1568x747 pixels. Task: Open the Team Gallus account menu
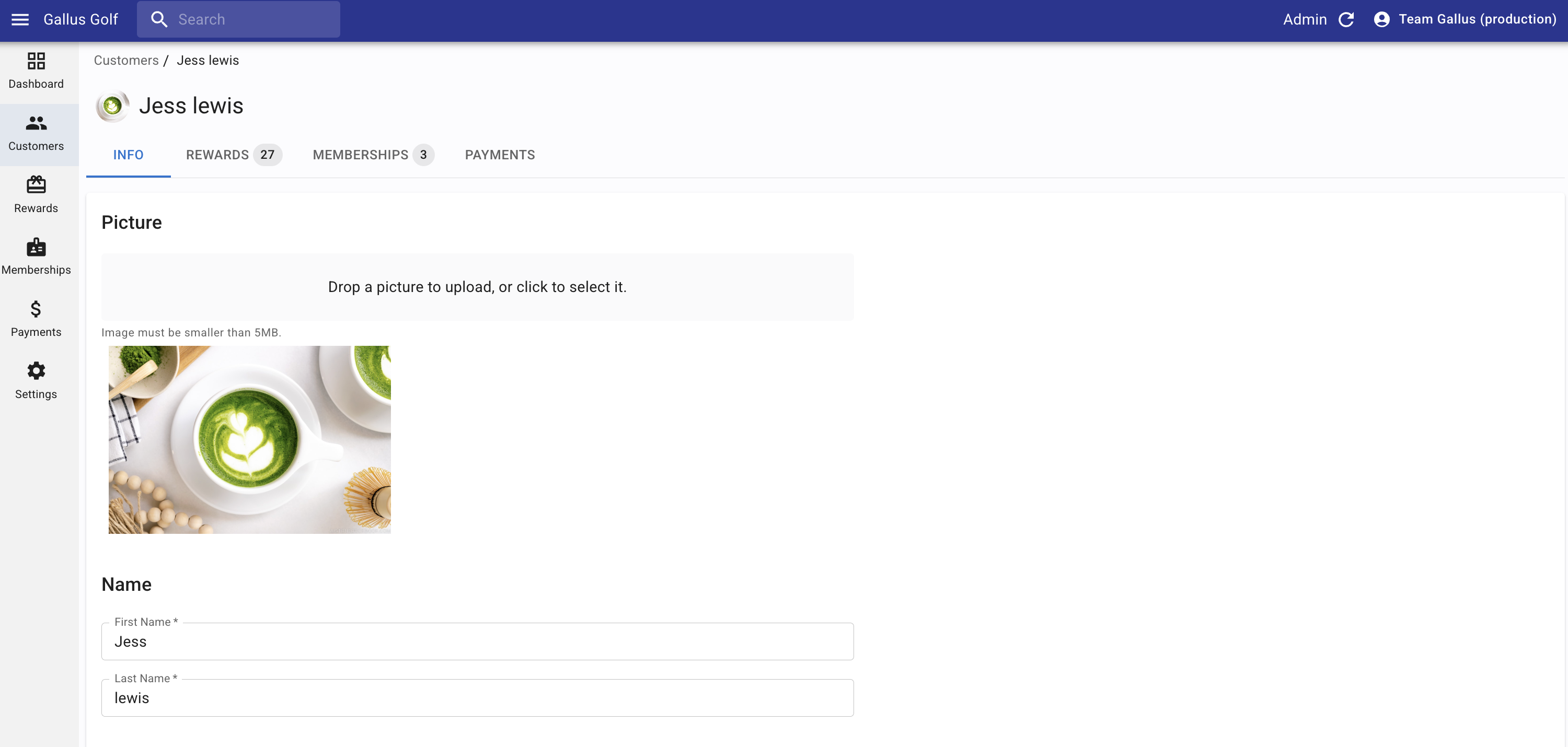(1465, 19)
